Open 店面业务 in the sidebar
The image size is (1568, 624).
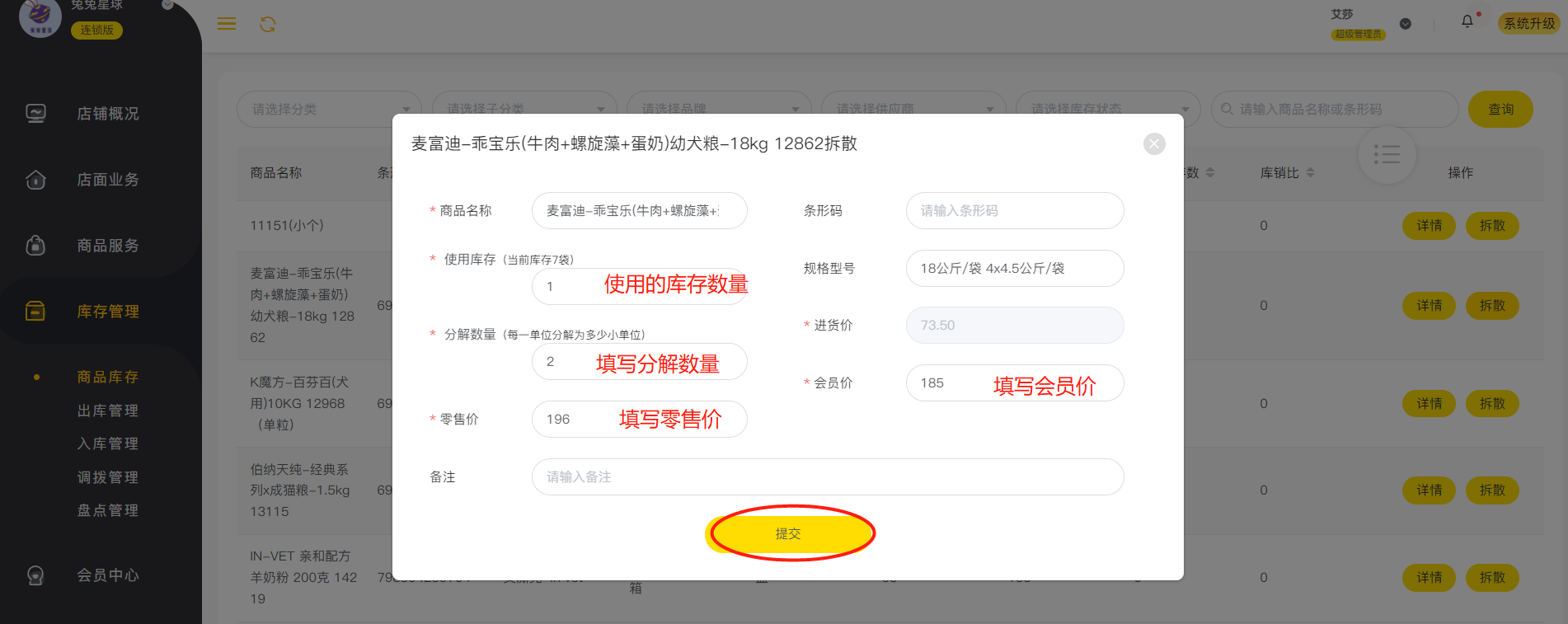[x=108, y=180]
